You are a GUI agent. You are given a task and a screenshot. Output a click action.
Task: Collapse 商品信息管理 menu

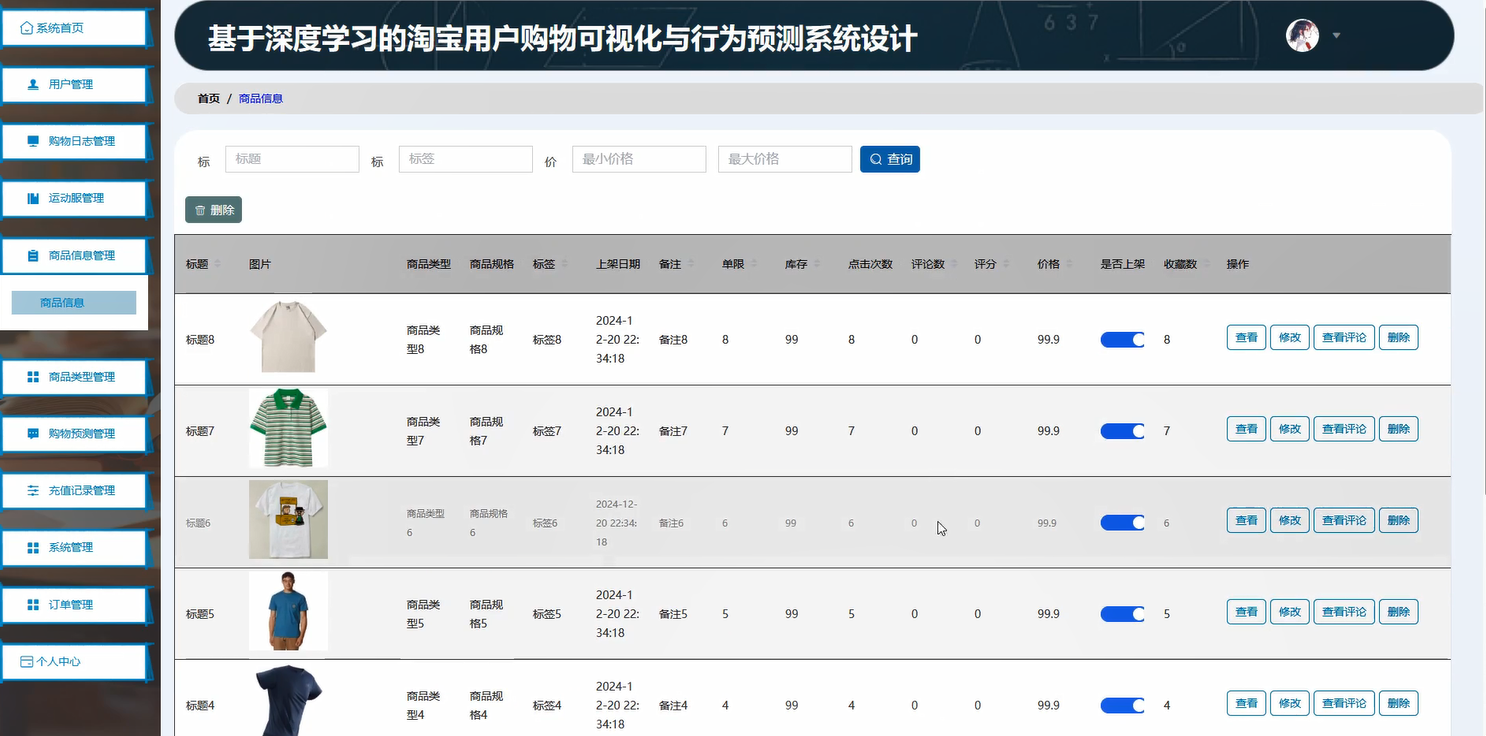[x=74, y=256]
